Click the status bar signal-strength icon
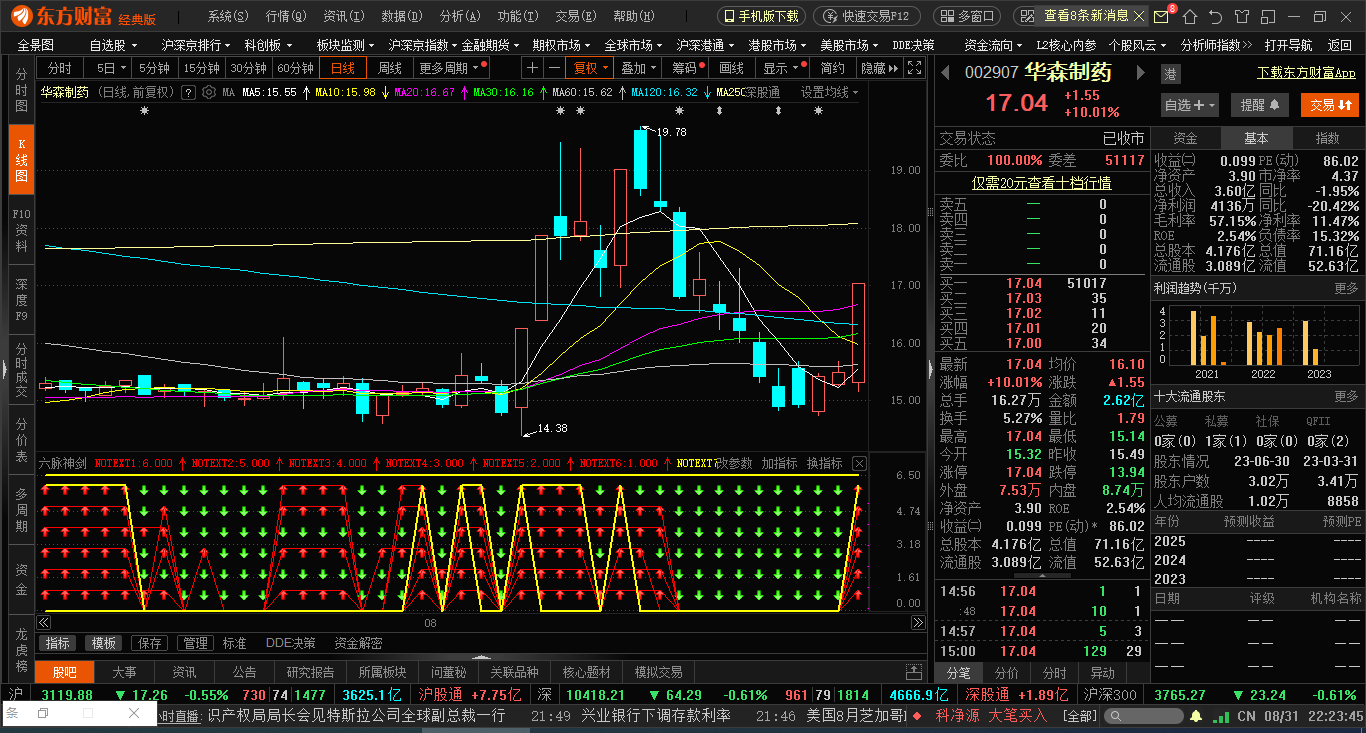The height and width of the screenshot is (733, 1366). (x=1222, y=716)
